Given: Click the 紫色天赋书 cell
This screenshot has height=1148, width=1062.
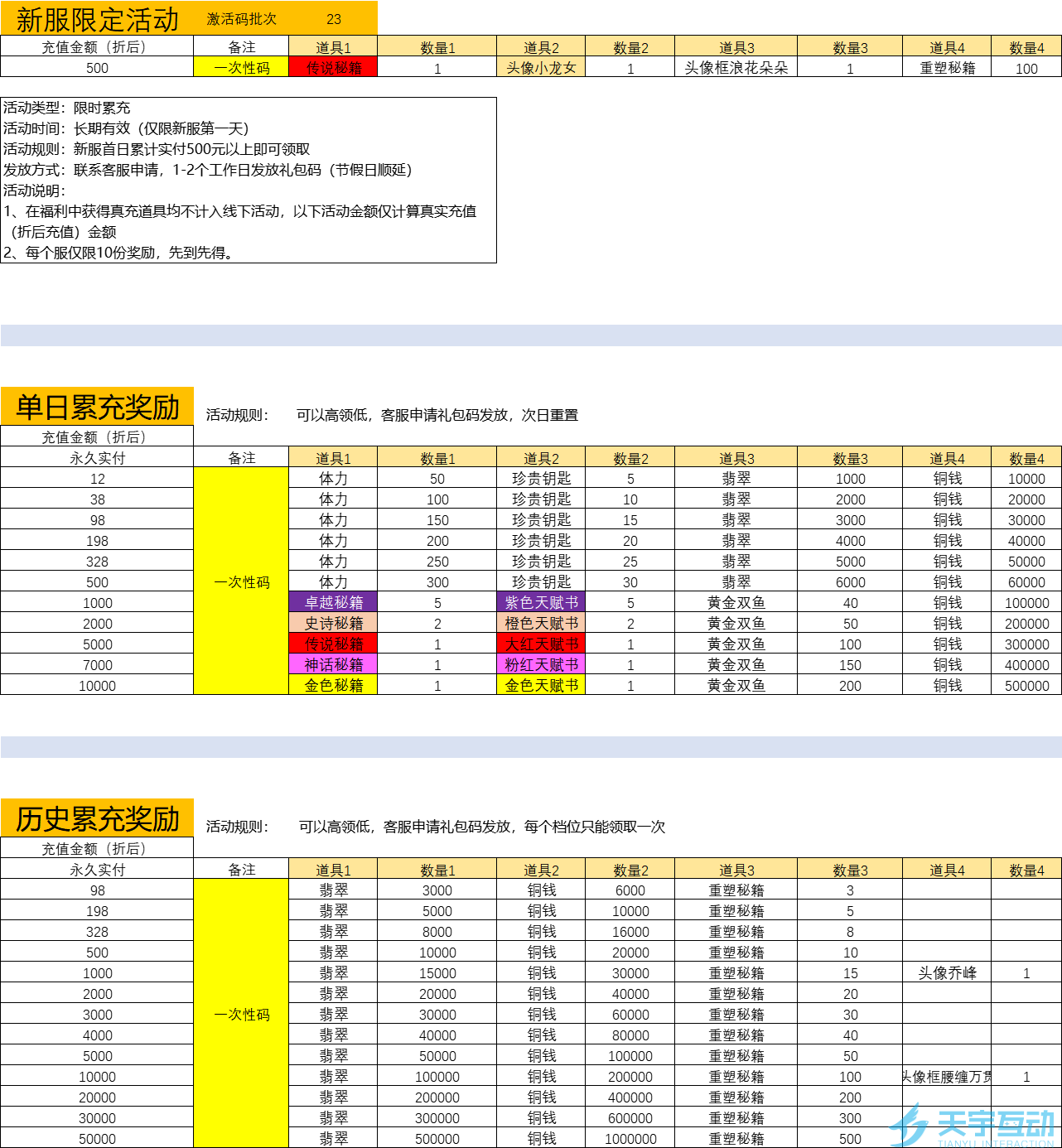Looking at the screenshot, I should pyautogui.click(x=541, y=602).
